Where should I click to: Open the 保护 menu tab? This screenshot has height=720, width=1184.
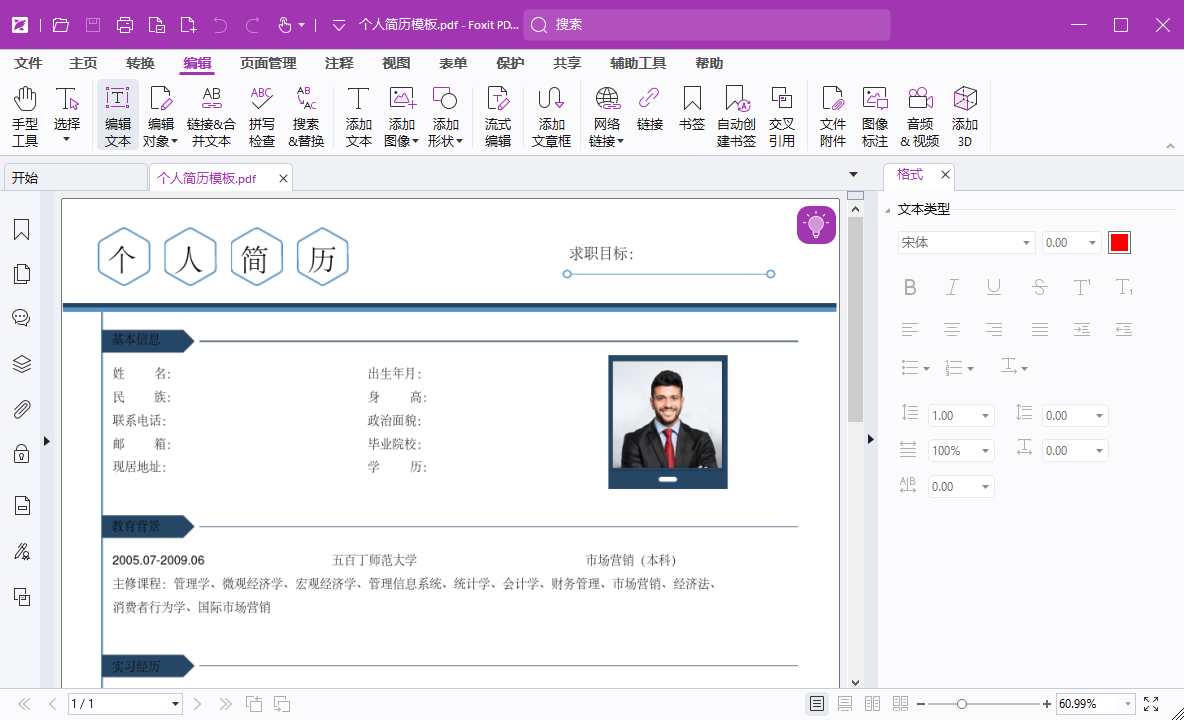[509, 62]
